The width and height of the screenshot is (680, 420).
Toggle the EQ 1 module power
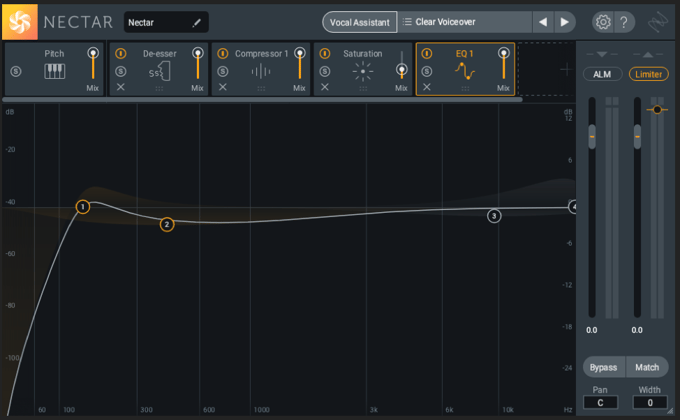[427, 53]
